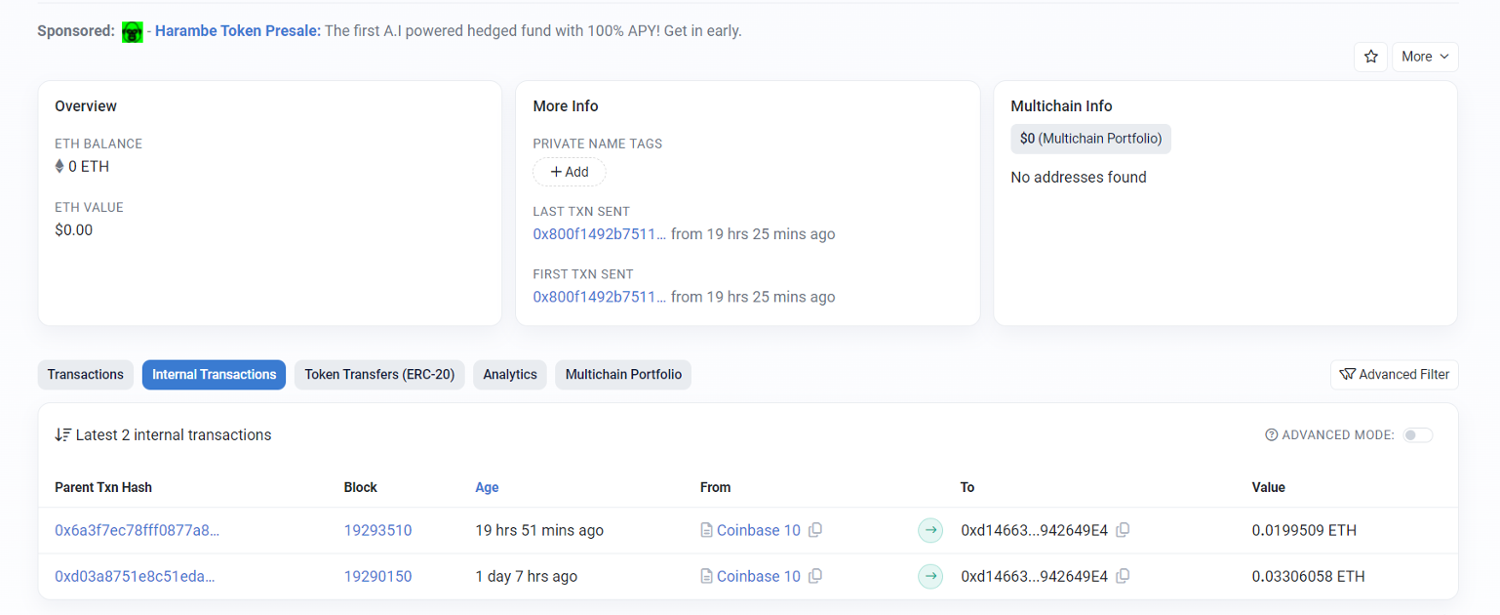Switch to the Transactions tab

(86, 375)
